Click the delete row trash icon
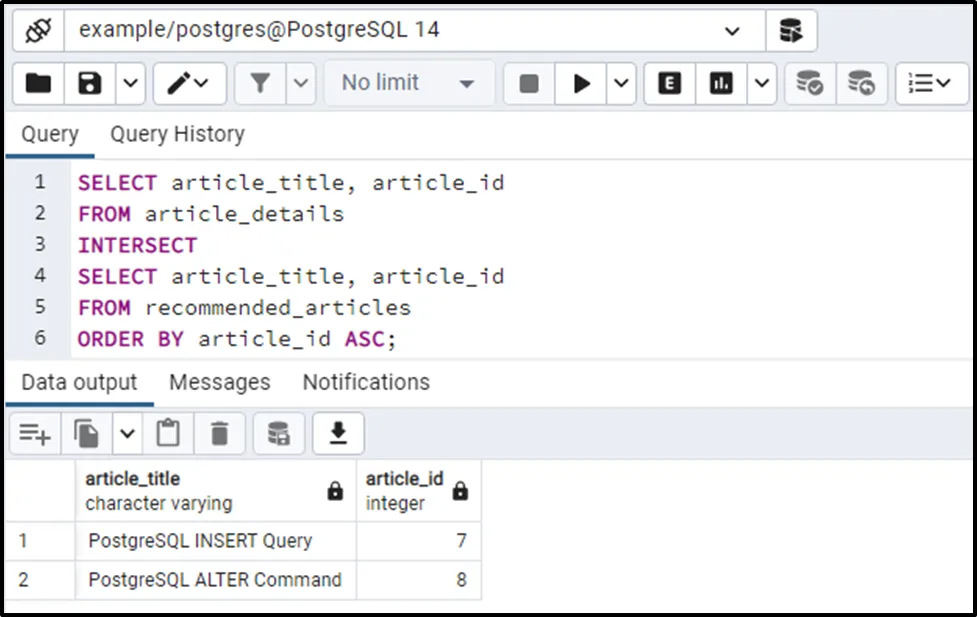Screen dimensions: 977x617 click(x=219, y=434)
